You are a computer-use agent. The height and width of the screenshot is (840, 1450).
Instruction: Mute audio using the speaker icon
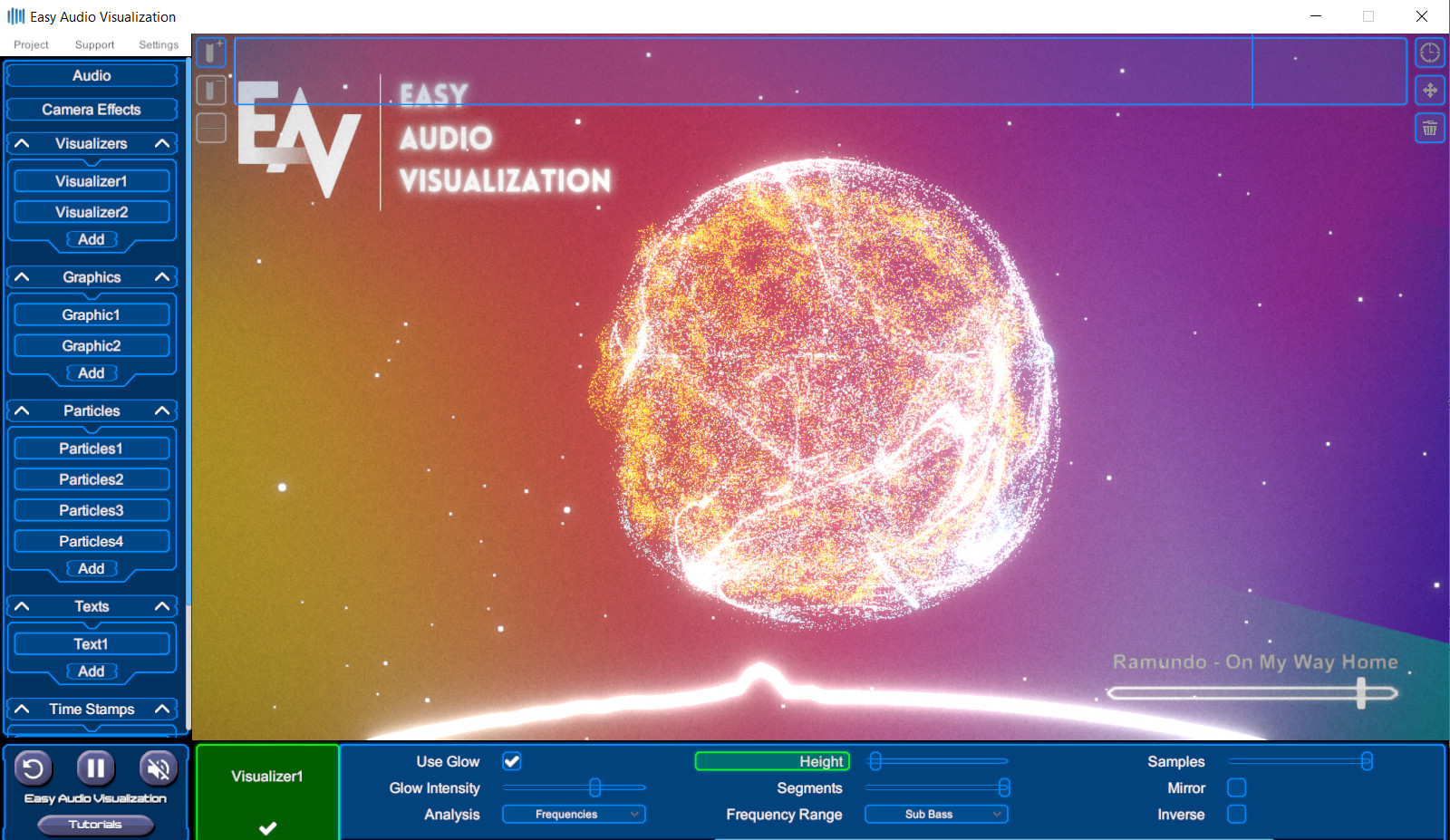(158, 768)
